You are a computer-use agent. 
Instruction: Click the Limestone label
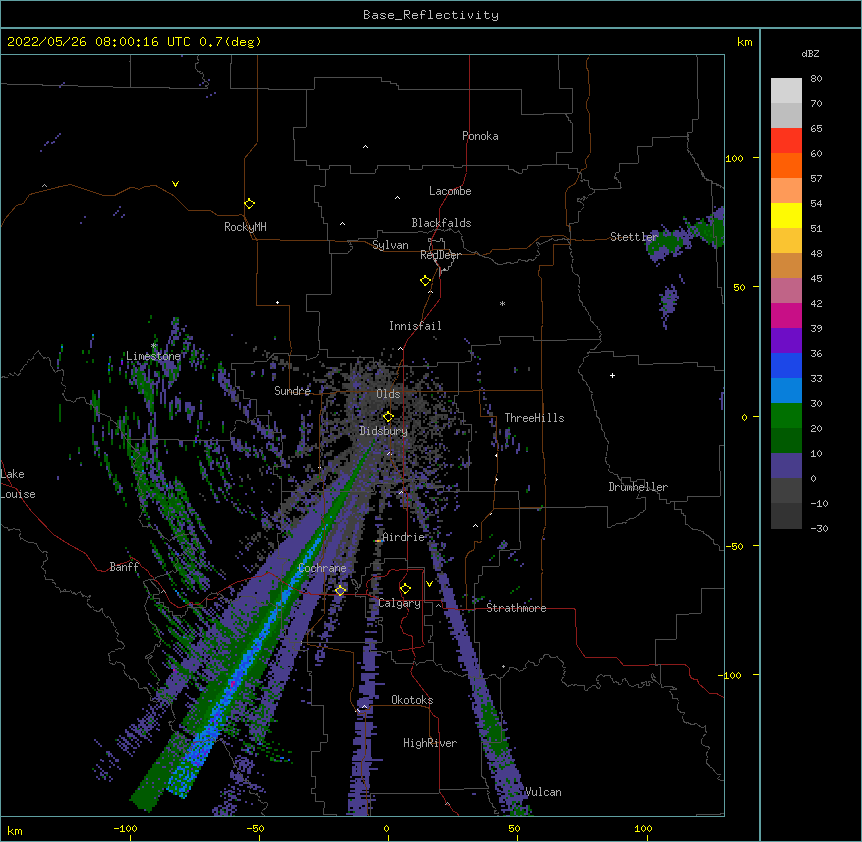(x=153, y=356)
